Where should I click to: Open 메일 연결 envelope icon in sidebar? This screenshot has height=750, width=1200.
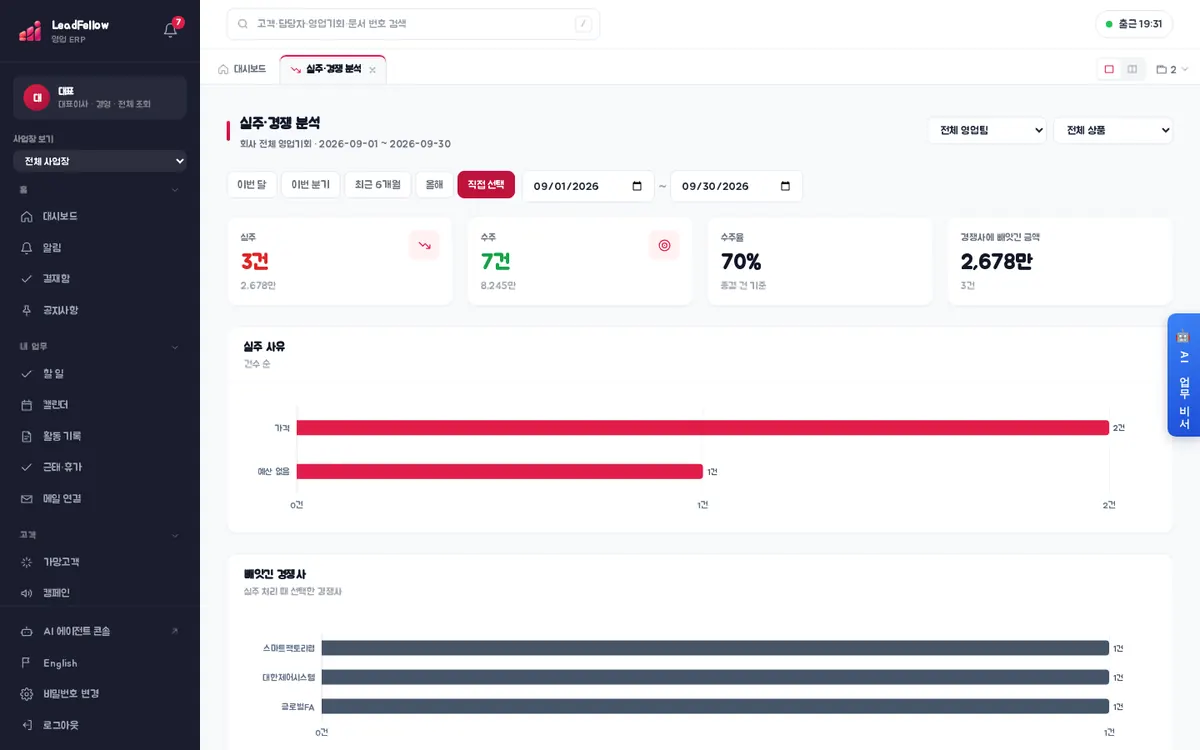[x=27, y=498]
